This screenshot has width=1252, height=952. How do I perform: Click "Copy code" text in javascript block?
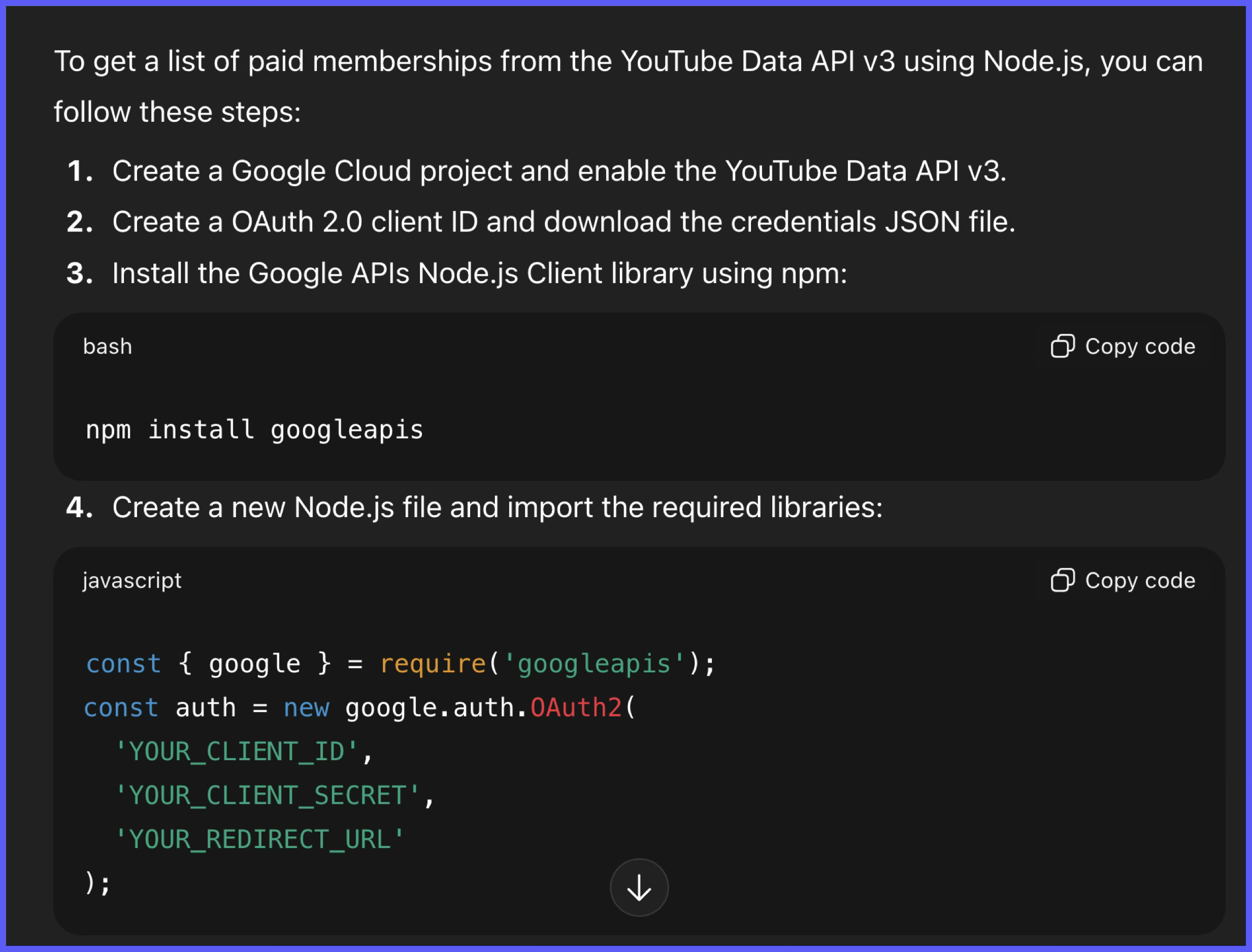click(1140, 580)
